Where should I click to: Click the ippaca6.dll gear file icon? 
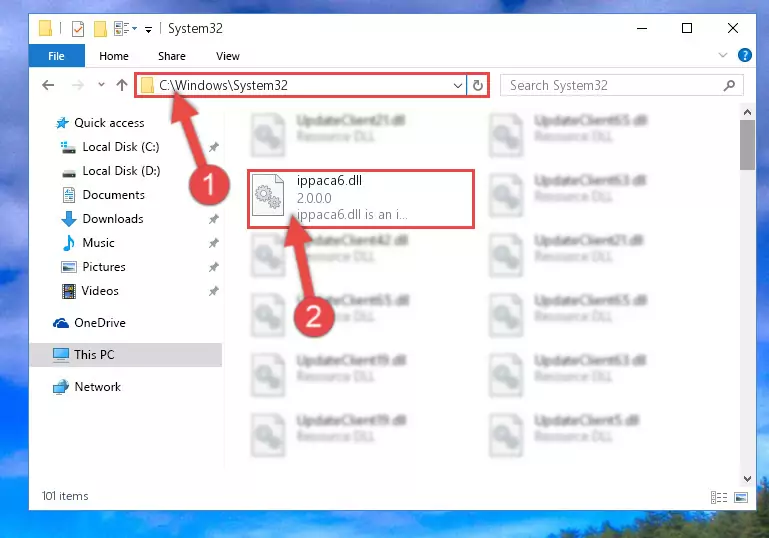pos(268,195)
